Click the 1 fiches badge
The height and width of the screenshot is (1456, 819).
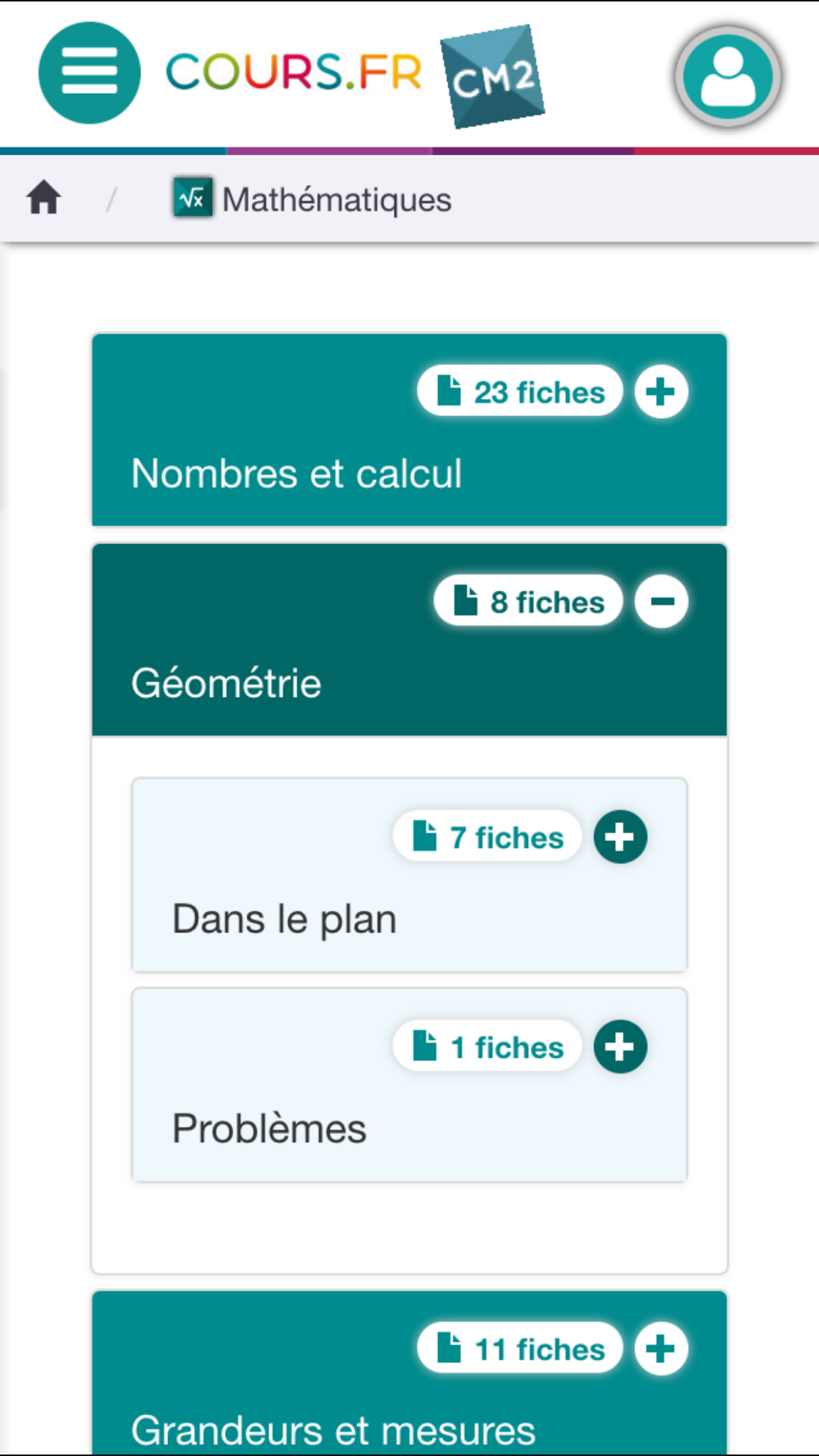(487, 1047)
